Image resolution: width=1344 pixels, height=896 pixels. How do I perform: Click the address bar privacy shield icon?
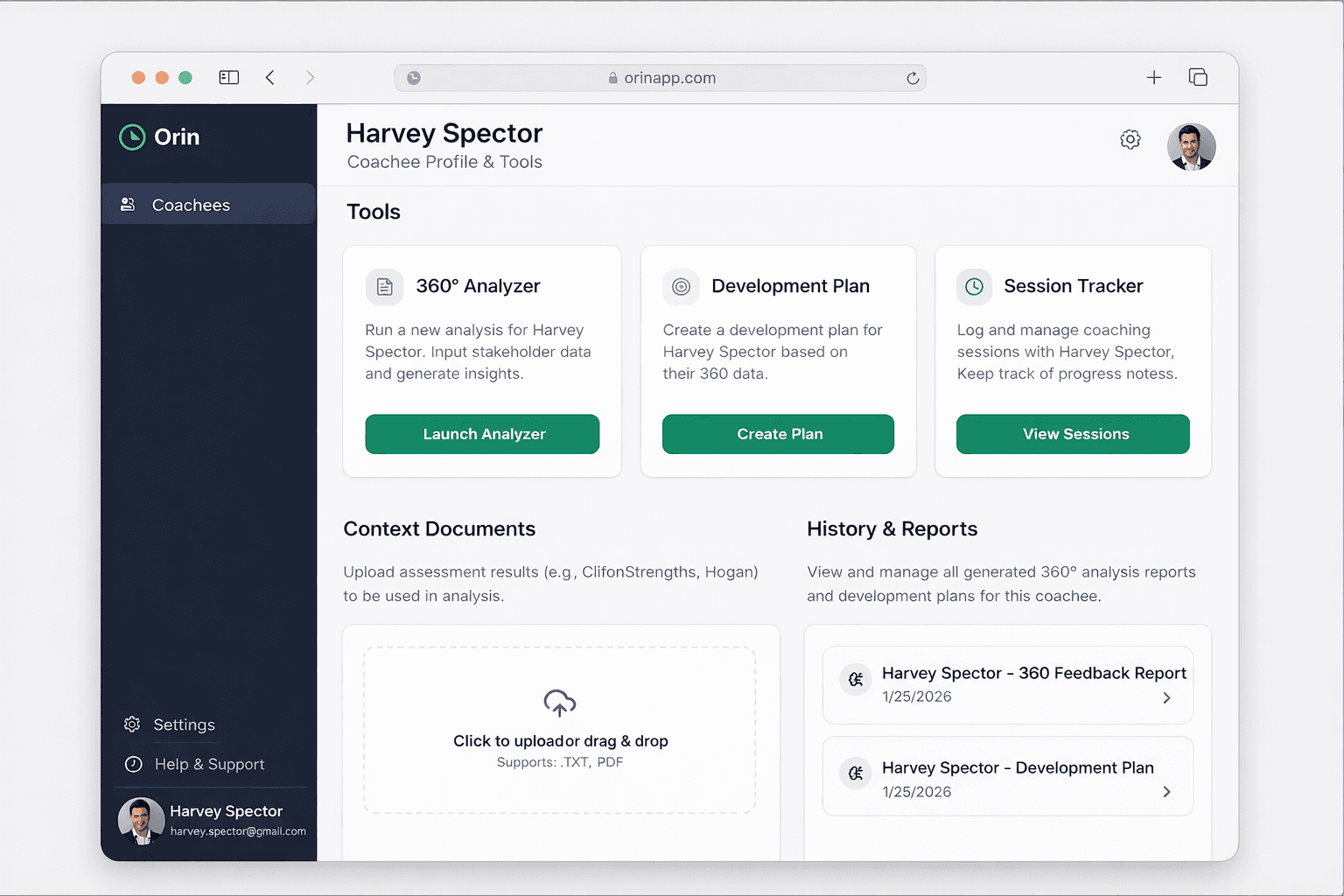[x=414, y=78]
